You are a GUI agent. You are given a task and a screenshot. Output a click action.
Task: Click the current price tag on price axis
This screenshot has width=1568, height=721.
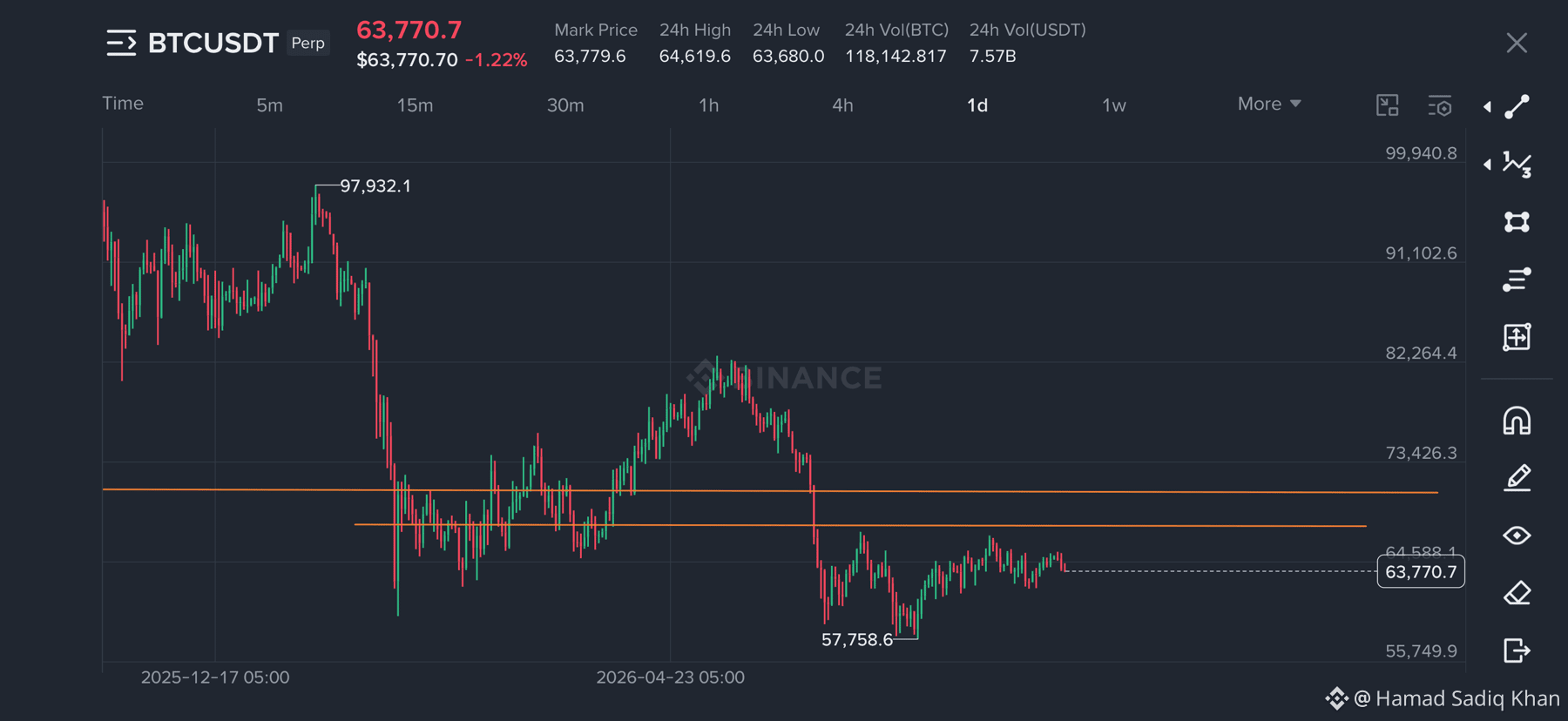[1421, 572]
